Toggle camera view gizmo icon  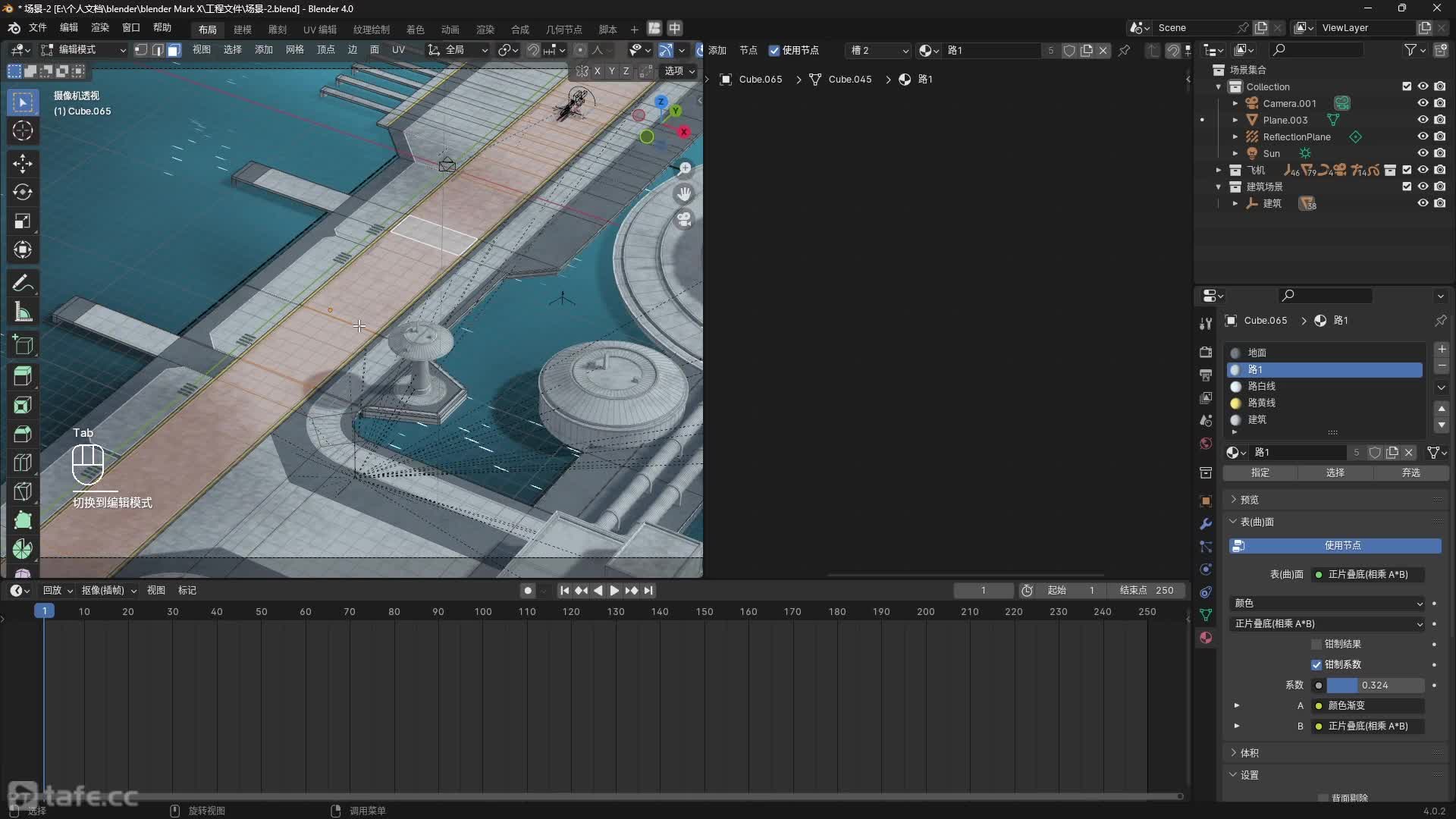pyautogui.click(x=684, y=220)
